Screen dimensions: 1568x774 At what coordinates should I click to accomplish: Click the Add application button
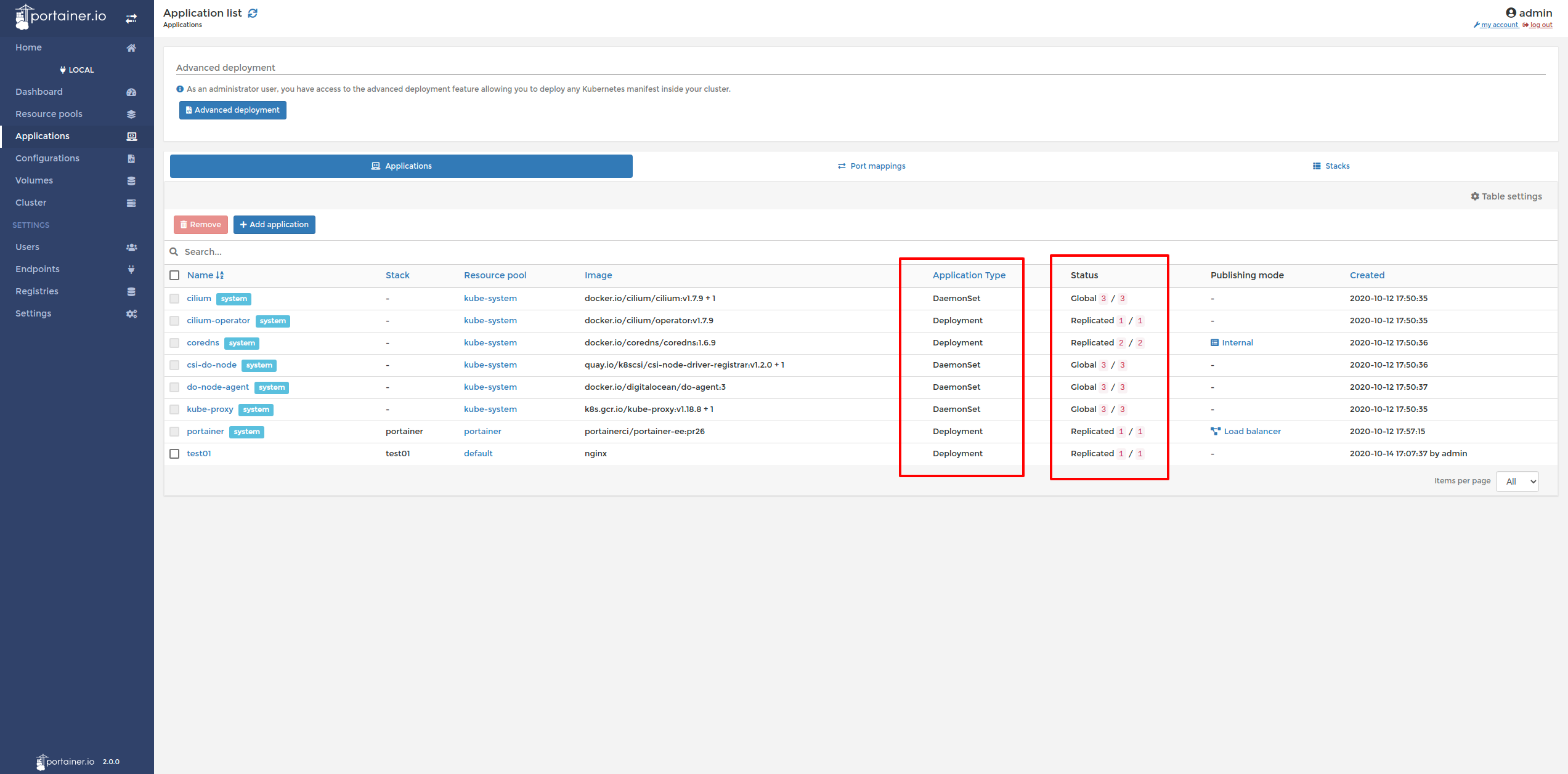(274, 224)
